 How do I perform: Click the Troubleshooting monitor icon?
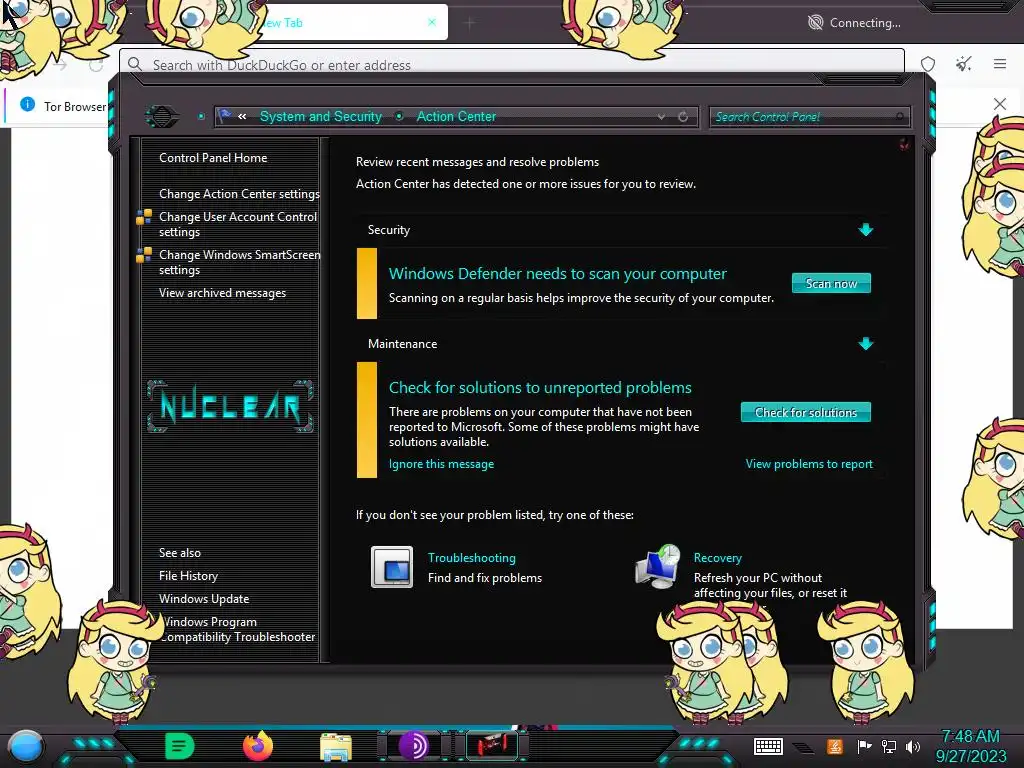coord(392,567)
